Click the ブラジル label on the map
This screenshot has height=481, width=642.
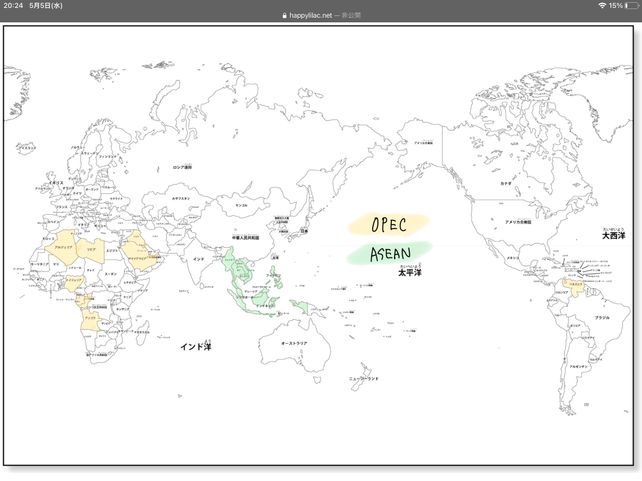602,317
